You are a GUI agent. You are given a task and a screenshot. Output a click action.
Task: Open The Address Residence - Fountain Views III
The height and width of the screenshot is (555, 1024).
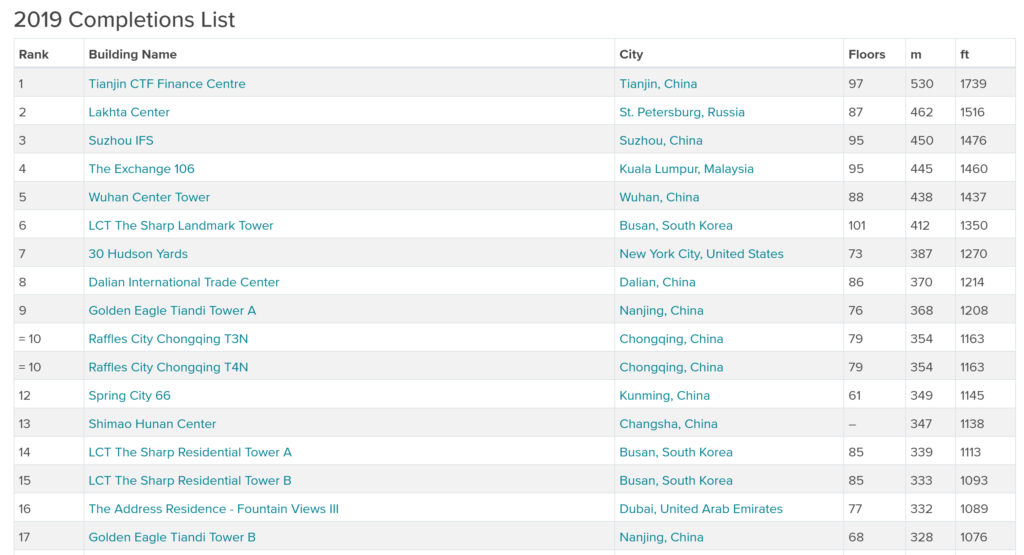(214, 509)
